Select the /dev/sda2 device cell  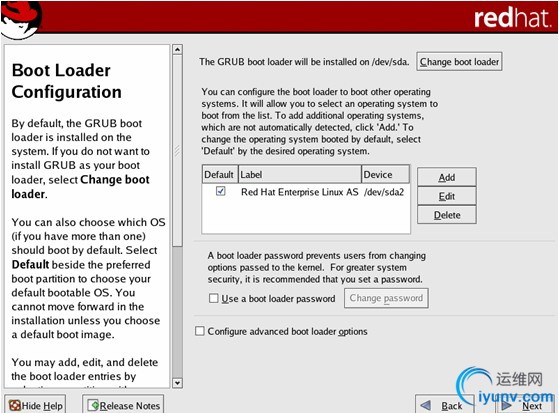click(x=384, y=192)
